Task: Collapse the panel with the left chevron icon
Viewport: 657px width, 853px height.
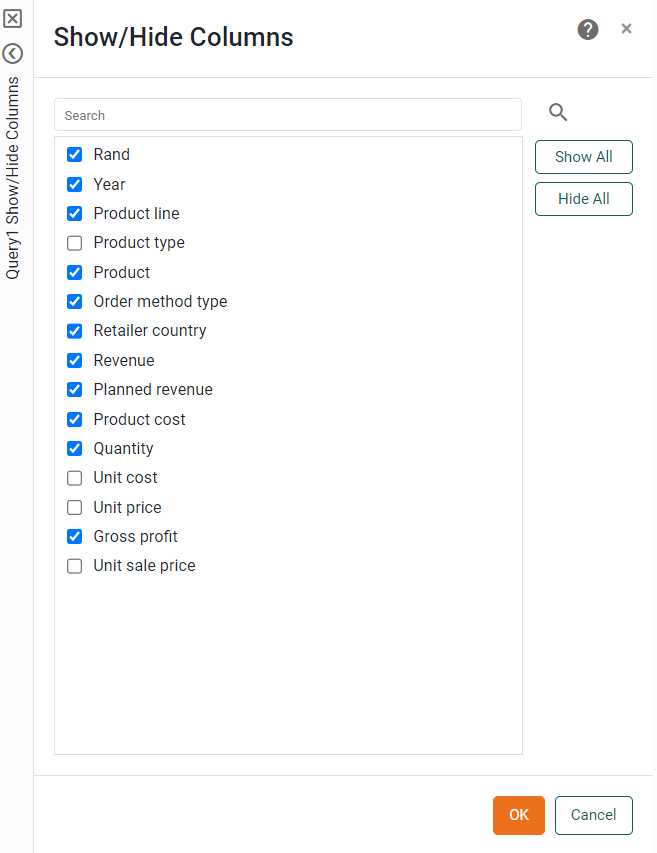Action: pyautogui.click(x=14, y=53)
